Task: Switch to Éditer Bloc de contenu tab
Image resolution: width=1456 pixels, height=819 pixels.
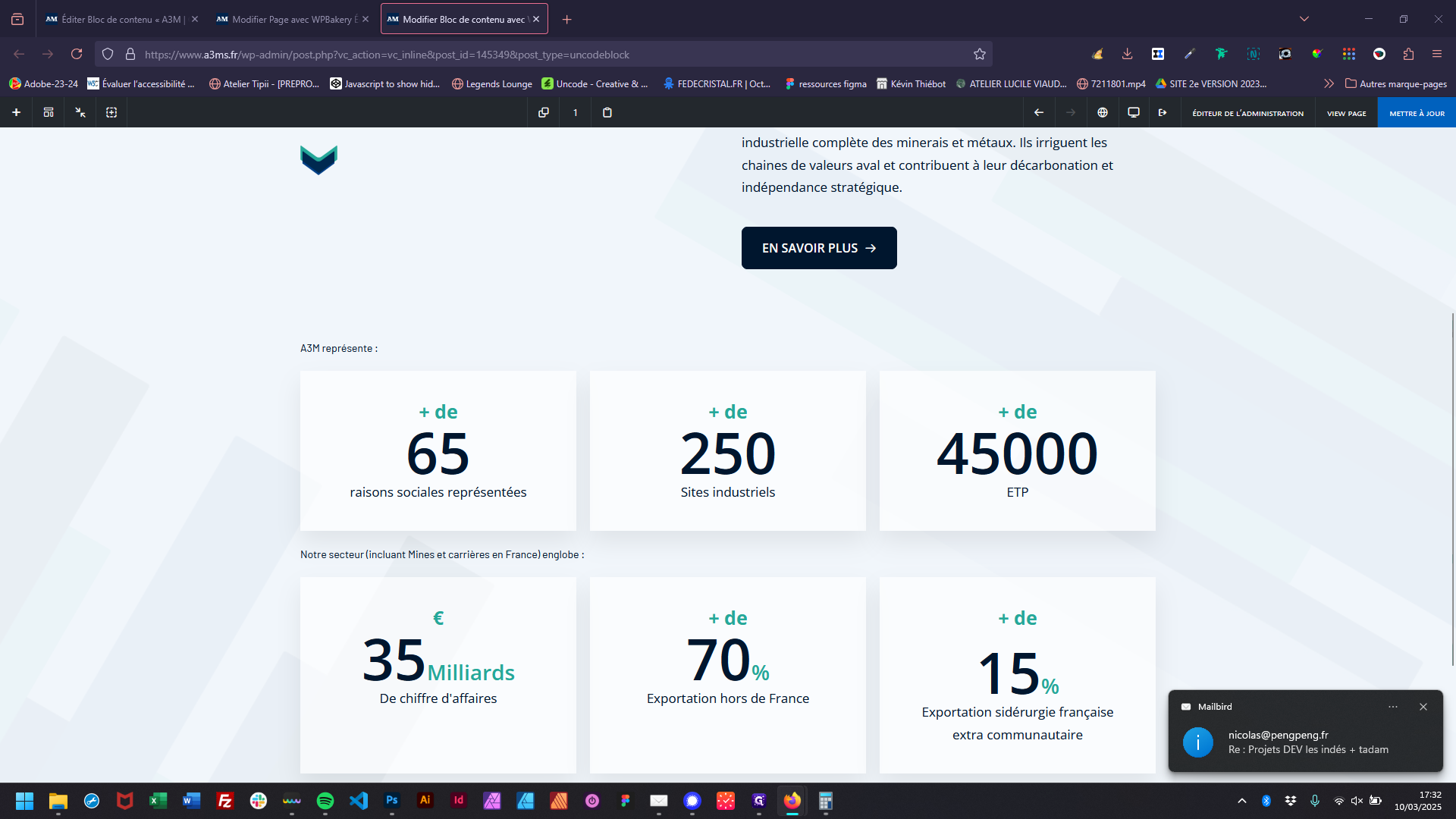Action: click(121, 19)
